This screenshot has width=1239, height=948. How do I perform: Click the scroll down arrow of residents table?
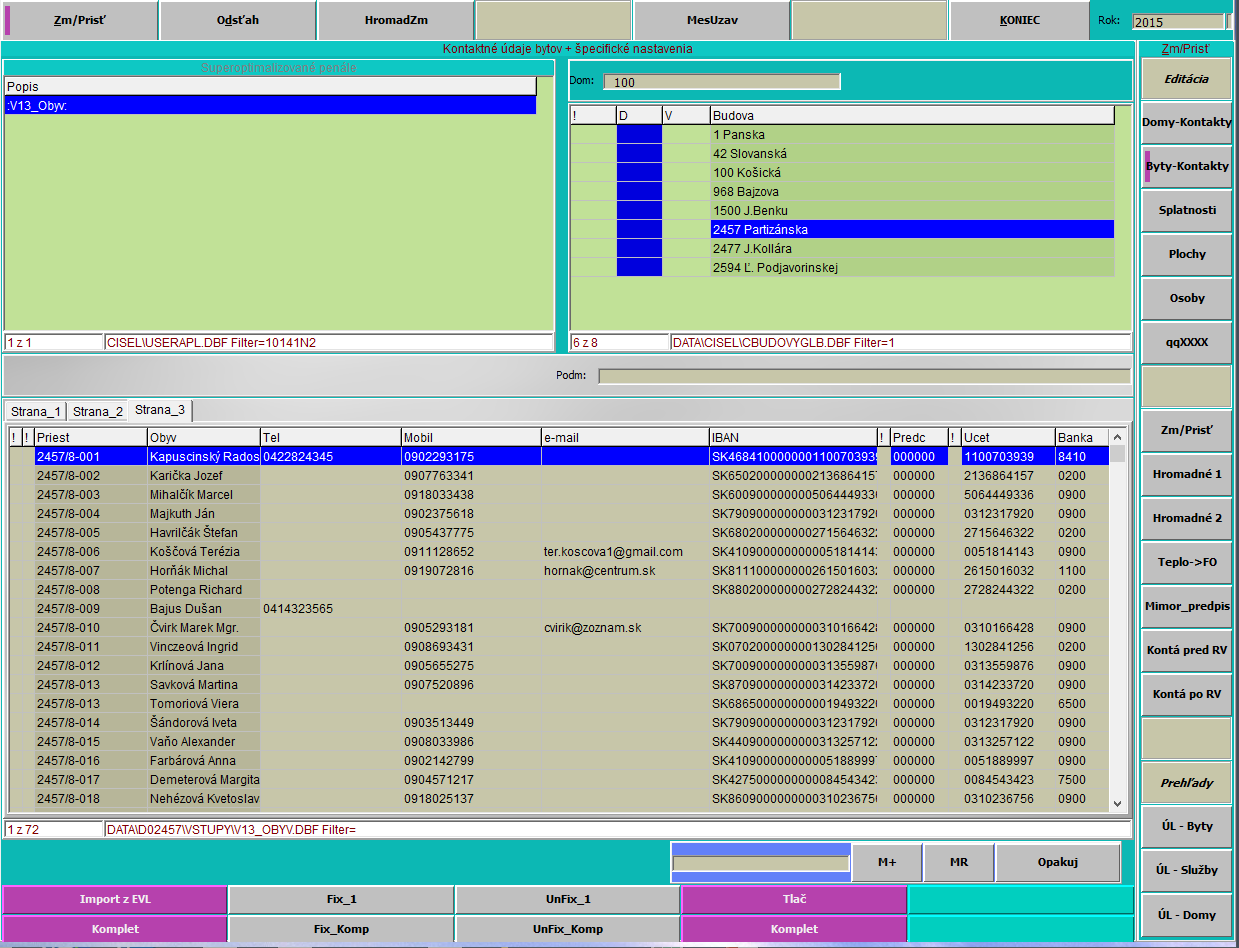(1118, 803)
